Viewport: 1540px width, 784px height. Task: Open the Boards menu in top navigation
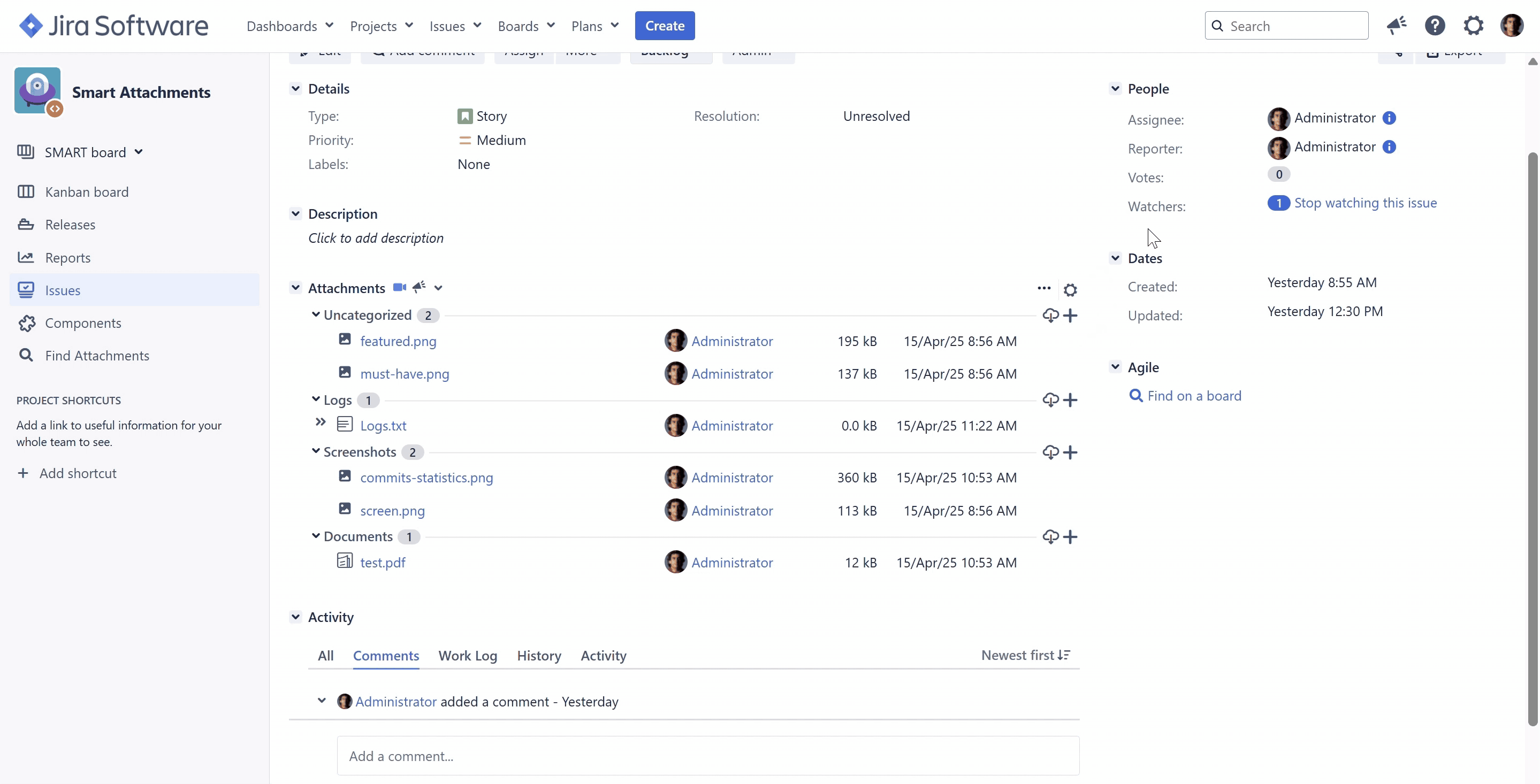point(526,26)
